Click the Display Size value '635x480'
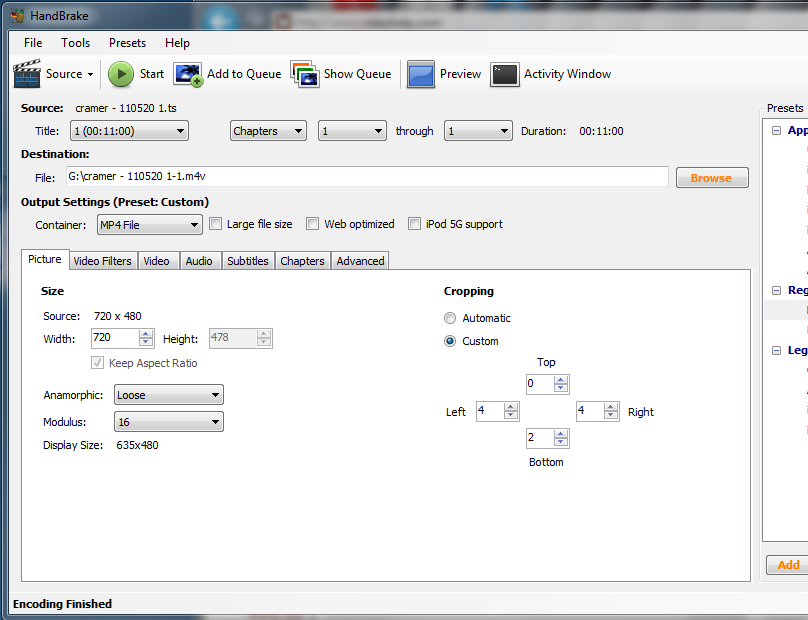808x620 pixels. (138, 445)
